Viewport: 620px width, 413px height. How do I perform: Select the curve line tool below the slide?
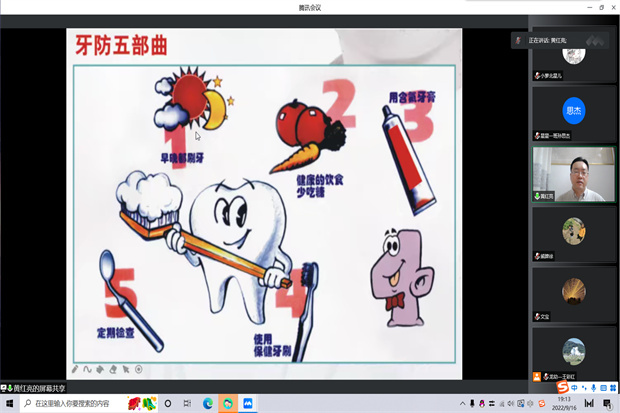[87, 369]
